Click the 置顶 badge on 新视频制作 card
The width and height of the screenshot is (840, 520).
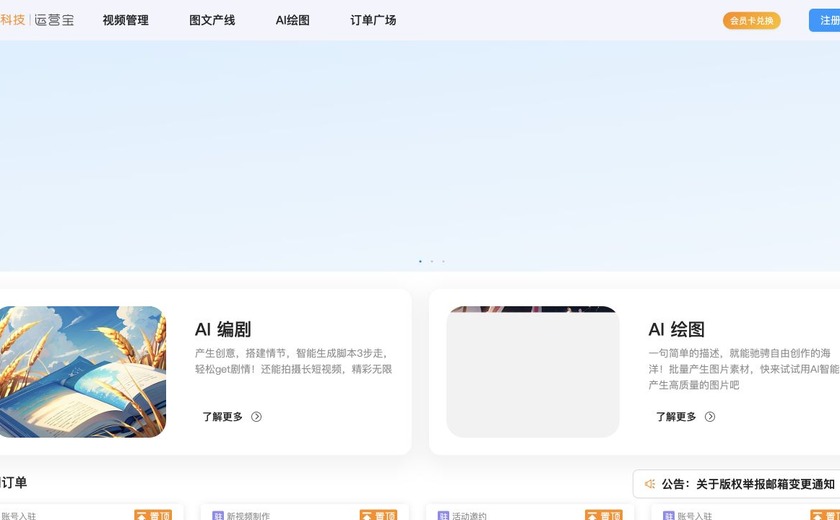pos(378,515)
